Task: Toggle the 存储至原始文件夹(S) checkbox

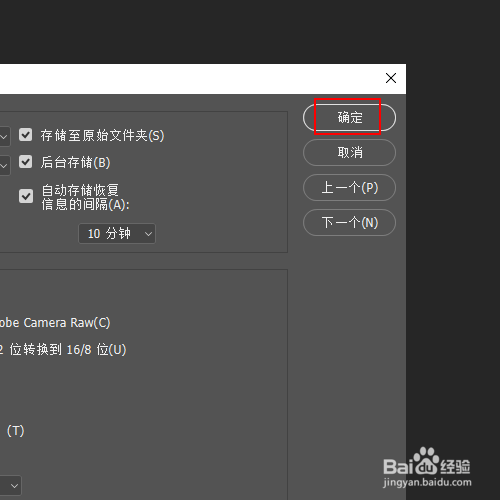Action: pyautogui.click(x=26, y=135)
